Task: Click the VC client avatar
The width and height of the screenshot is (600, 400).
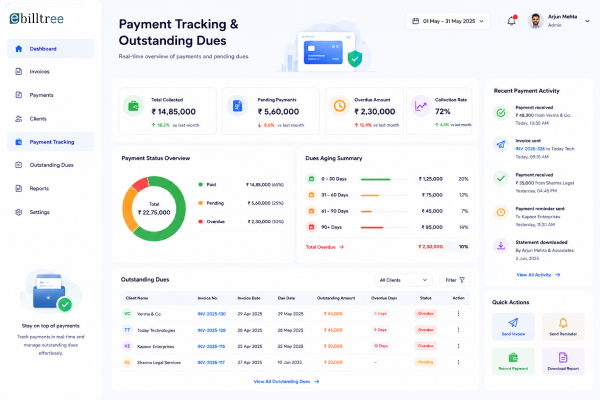Action: 127,313
